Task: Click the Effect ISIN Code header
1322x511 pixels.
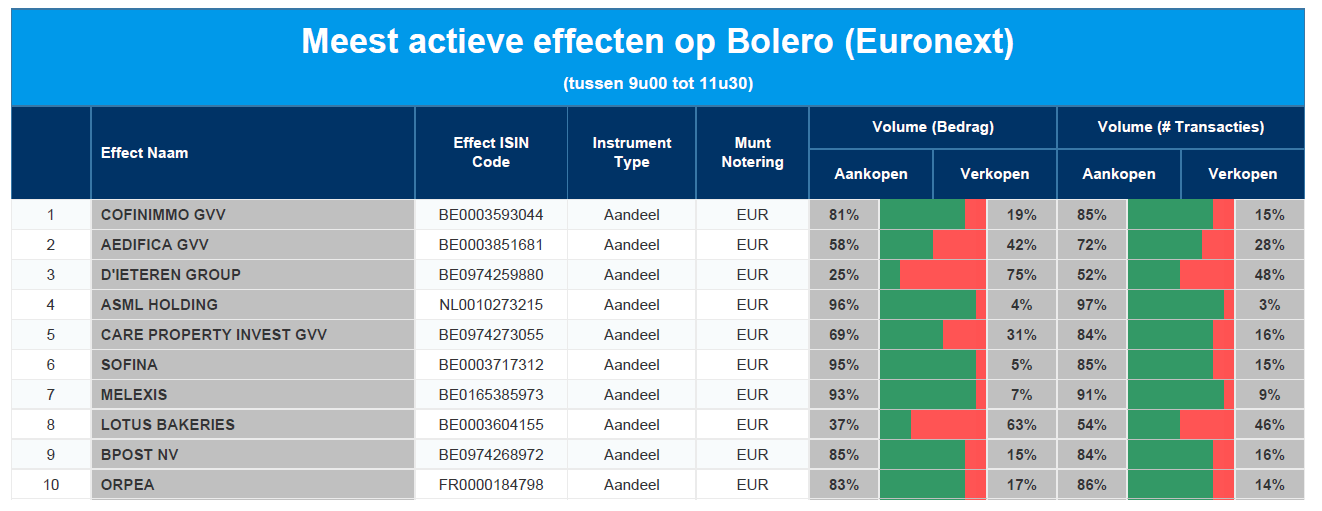Action: [x=491, y=153]
